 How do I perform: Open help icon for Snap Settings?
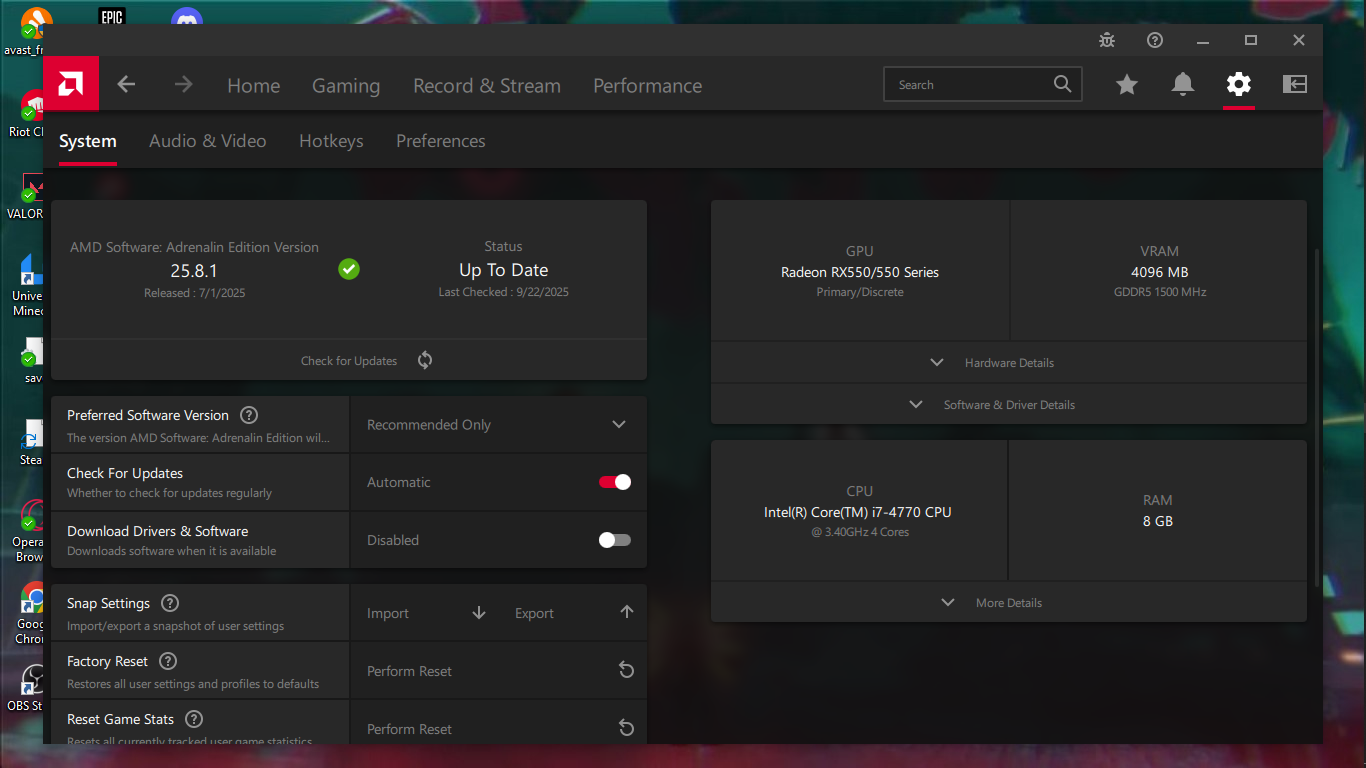[x=170, y=603]
